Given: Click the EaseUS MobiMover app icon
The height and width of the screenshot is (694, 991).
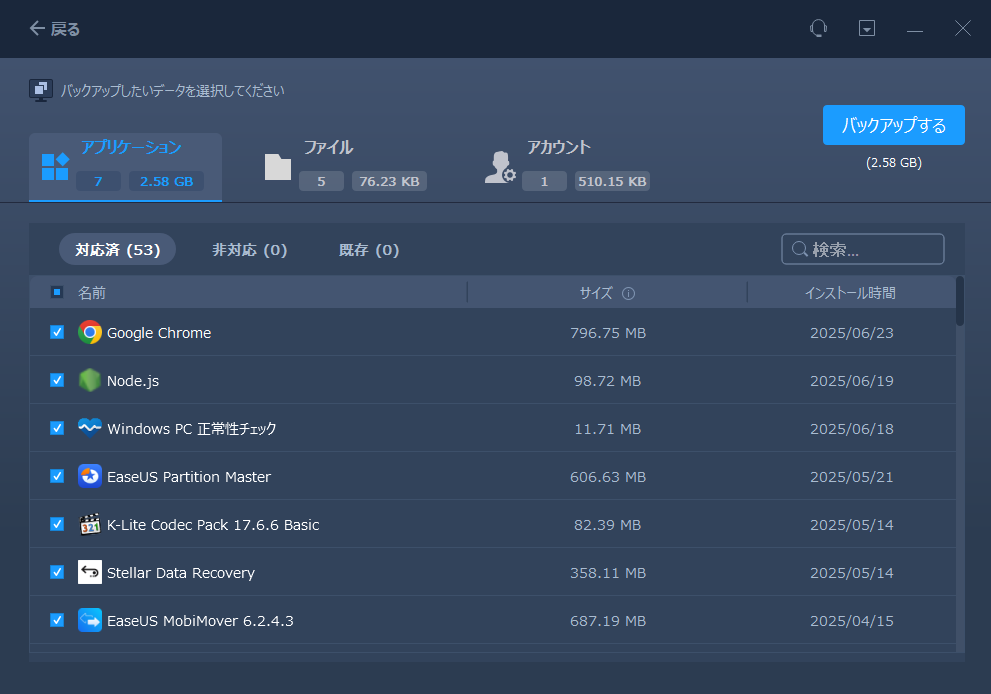Looking at the screenshot, I should pos(90,620).
